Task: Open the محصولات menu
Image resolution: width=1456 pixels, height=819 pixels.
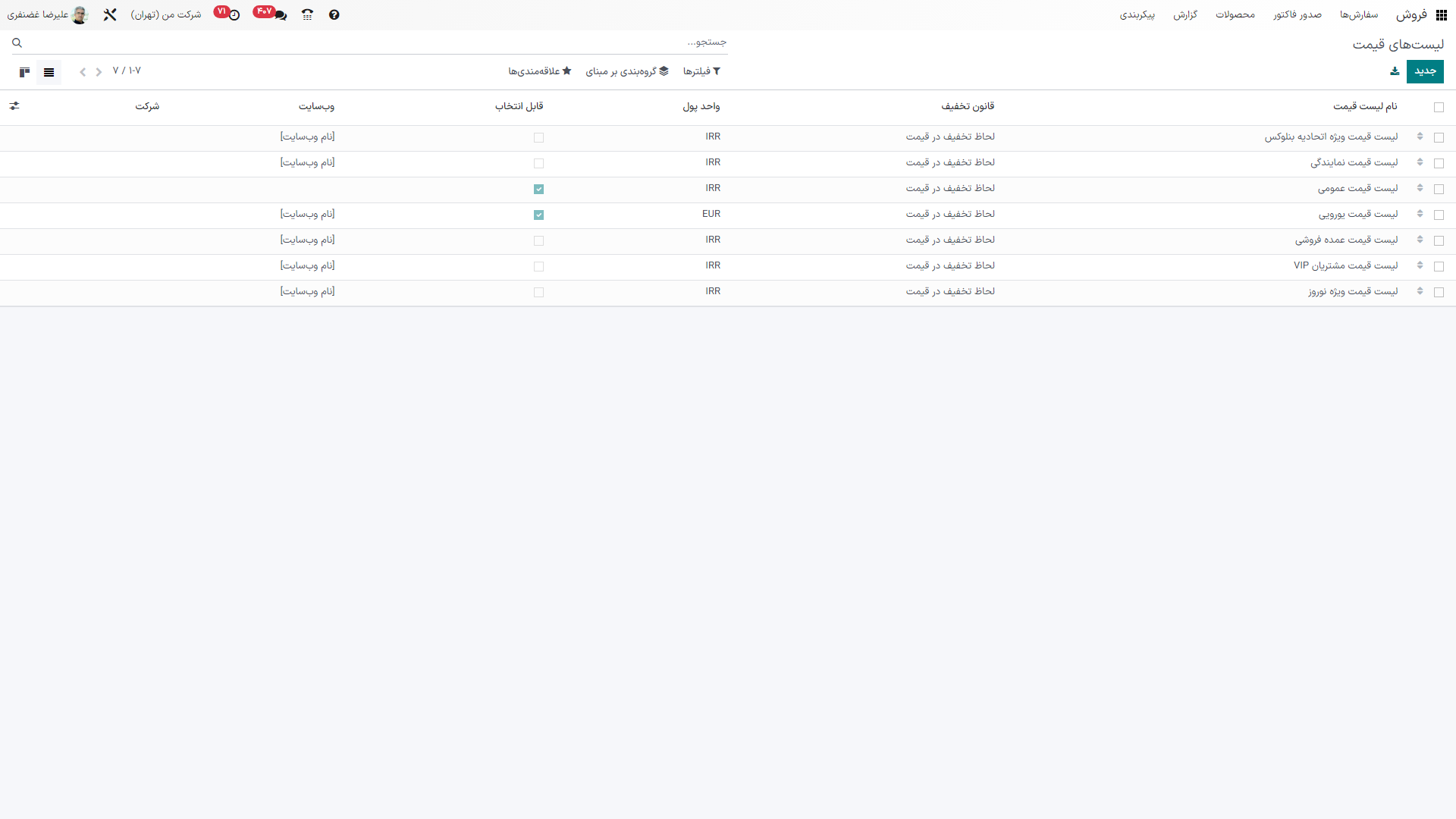Action: pyautogui.click(x=1235, y=14)
